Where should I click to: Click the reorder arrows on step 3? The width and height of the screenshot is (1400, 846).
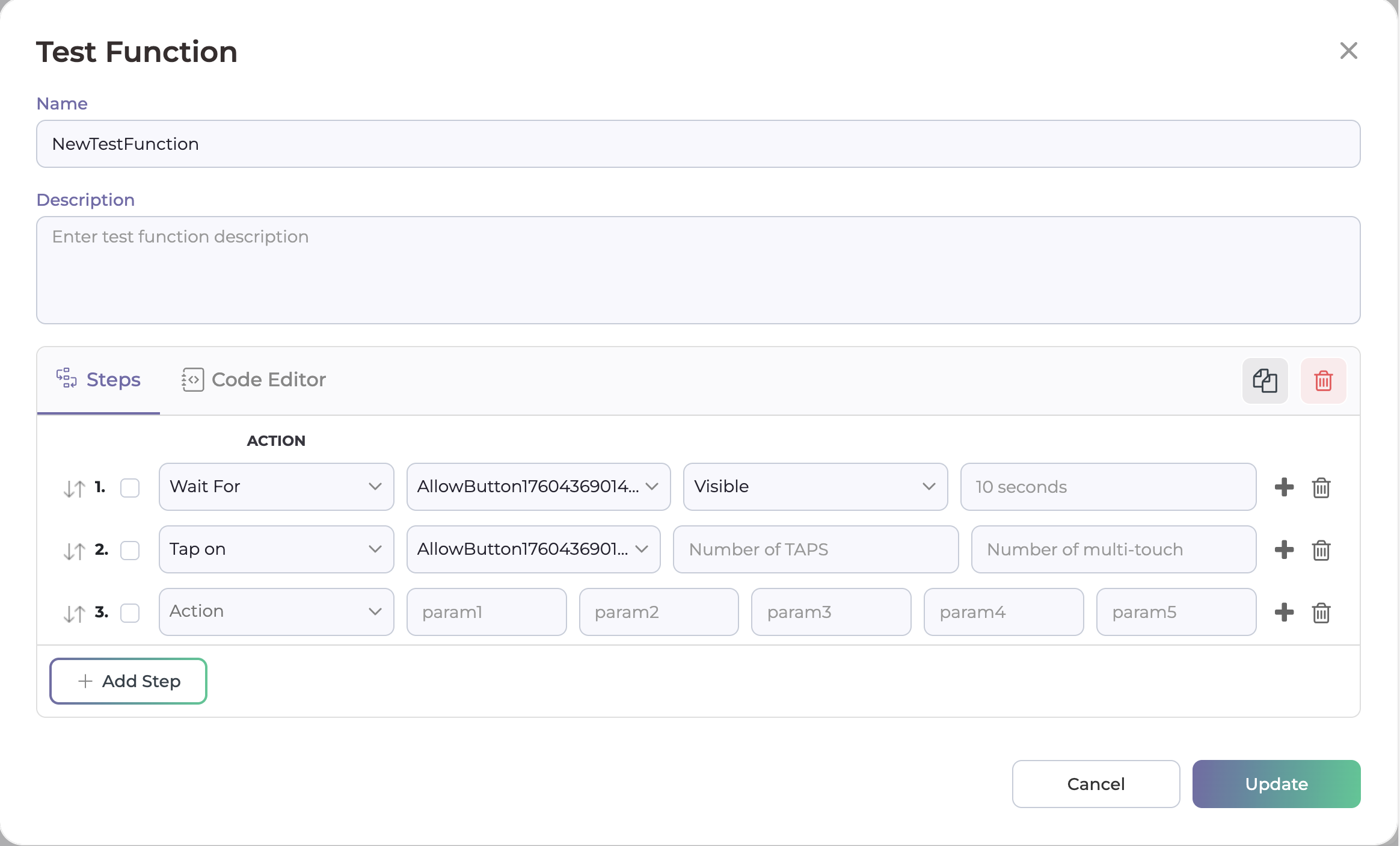tap(74, 613)
